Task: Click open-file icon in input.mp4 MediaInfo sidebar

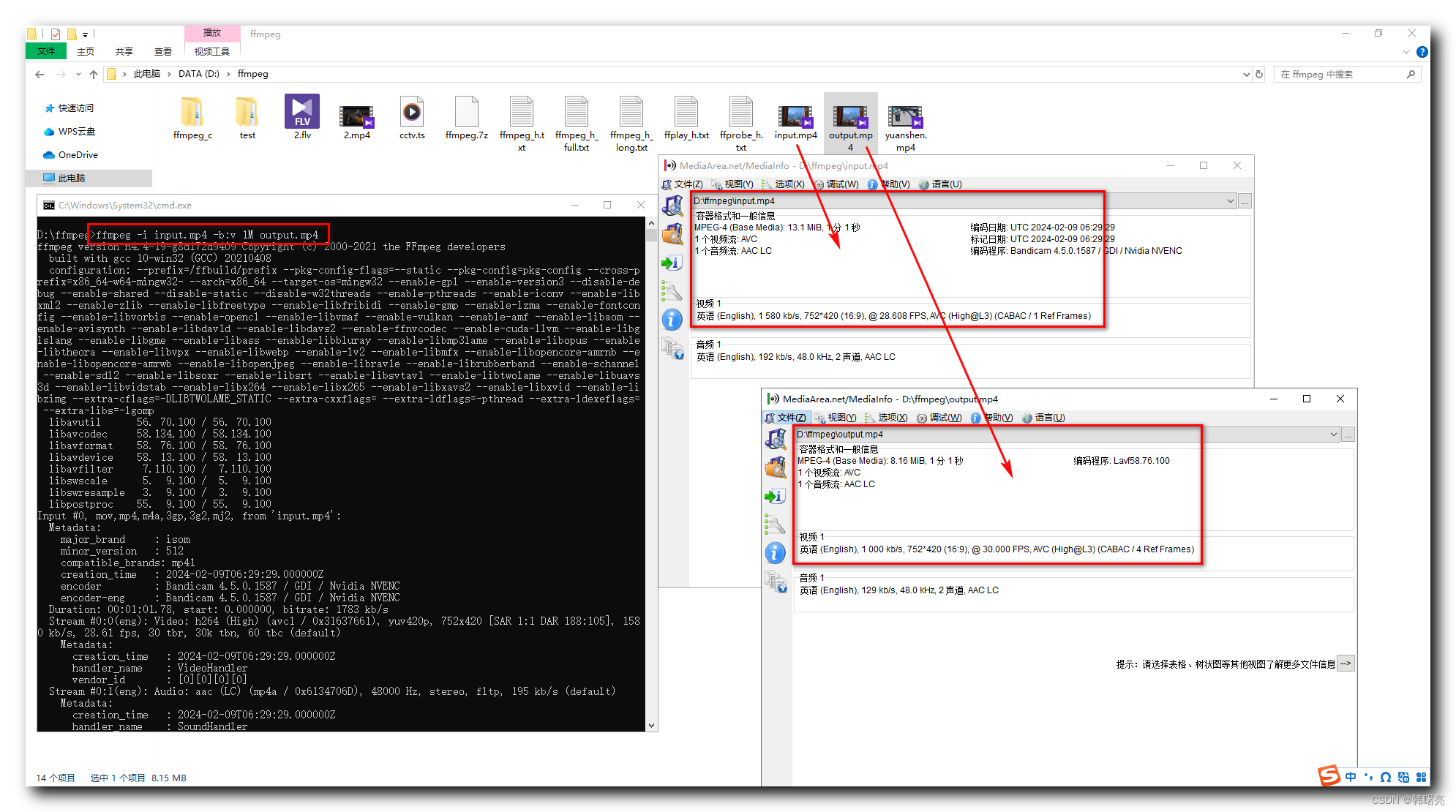Action: point(672,206)
